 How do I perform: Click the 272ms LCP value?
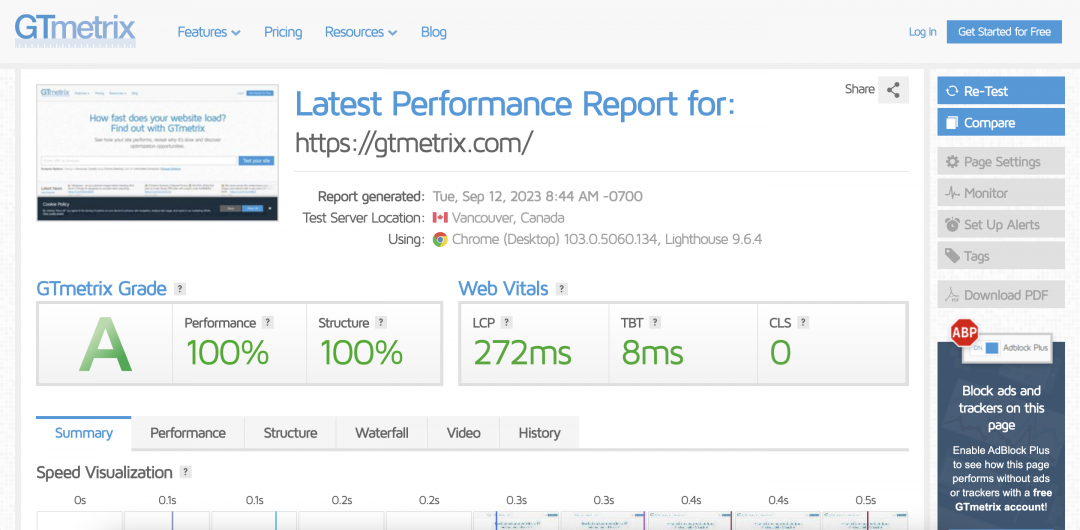522,353
